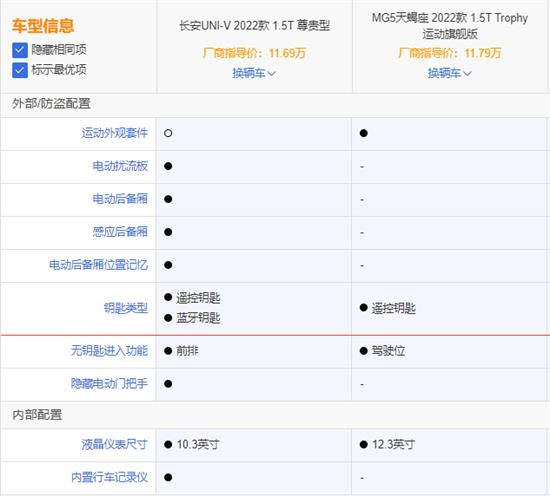
Task: Open the 内置行车记录仪 feature link
Action: tap(109, 477)
